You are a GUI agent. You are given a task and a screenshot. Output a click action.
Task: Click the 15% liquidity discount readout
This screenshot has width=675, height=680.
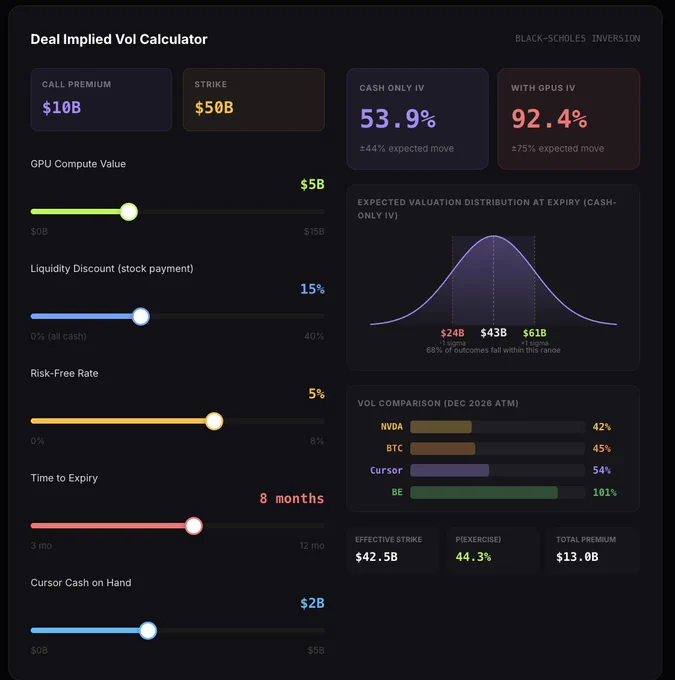tap(312, 289)
